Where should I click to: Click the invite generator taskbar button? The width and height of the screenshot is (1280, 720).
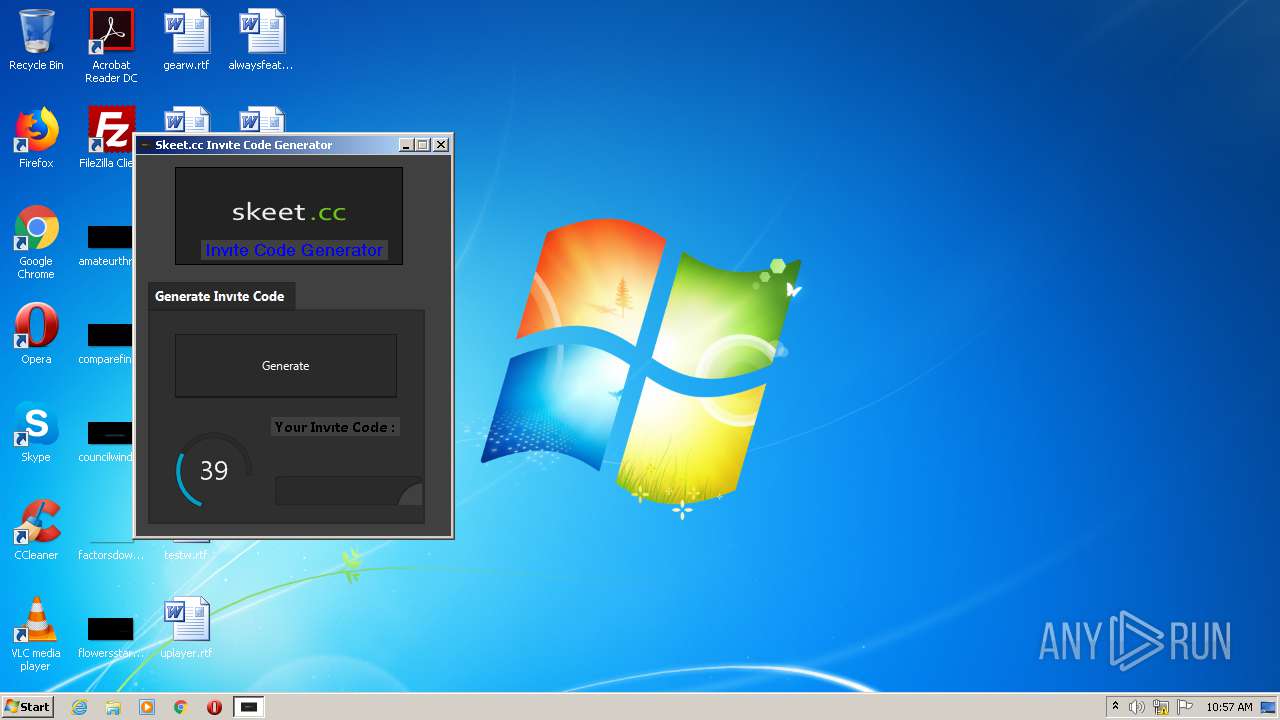point(249,707)
